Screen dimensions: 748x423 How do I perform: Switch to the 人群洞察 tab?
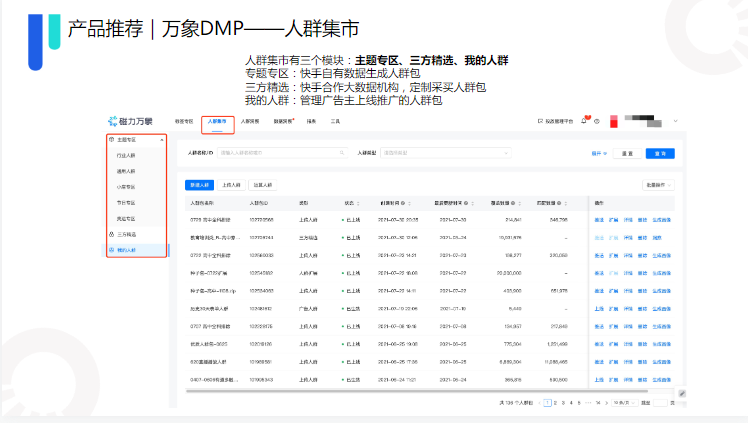(250, 122)
